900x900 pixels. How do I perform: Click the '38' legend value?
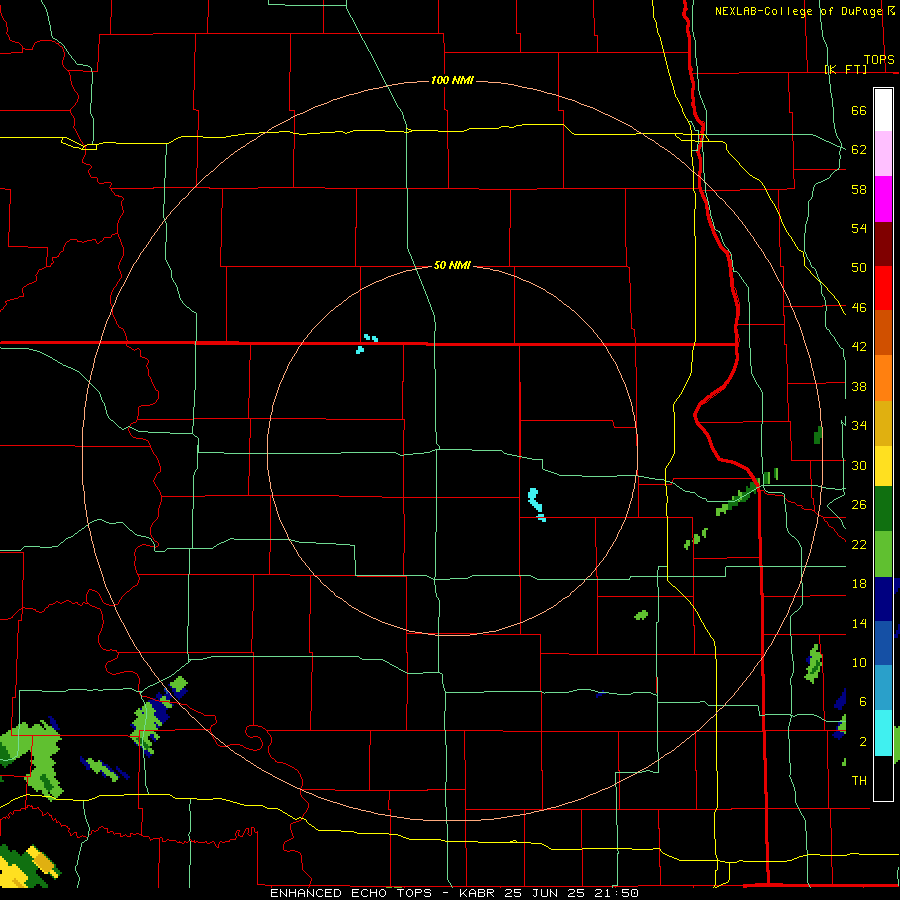point(859,386)
